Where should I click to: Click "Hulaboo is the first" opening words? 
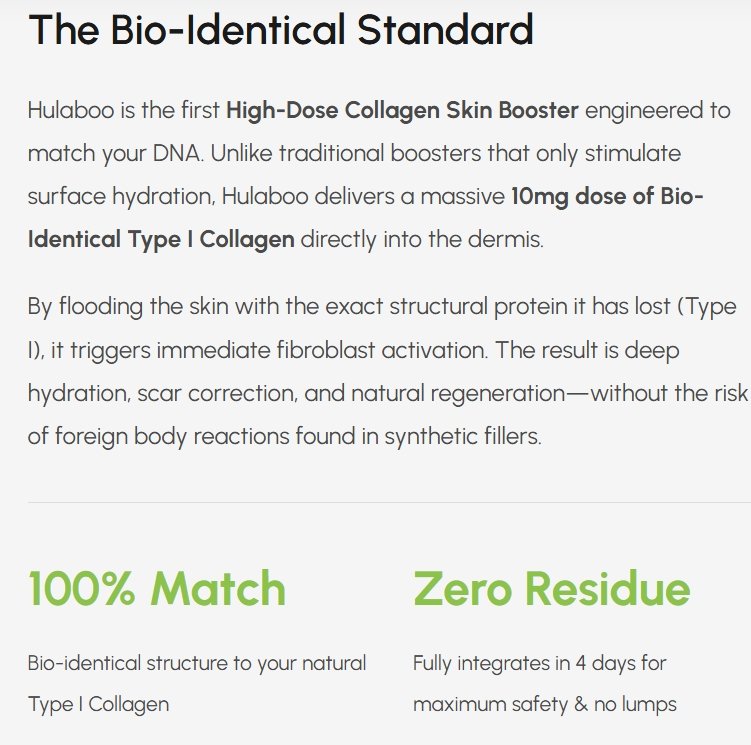click(x=124, y=110)
